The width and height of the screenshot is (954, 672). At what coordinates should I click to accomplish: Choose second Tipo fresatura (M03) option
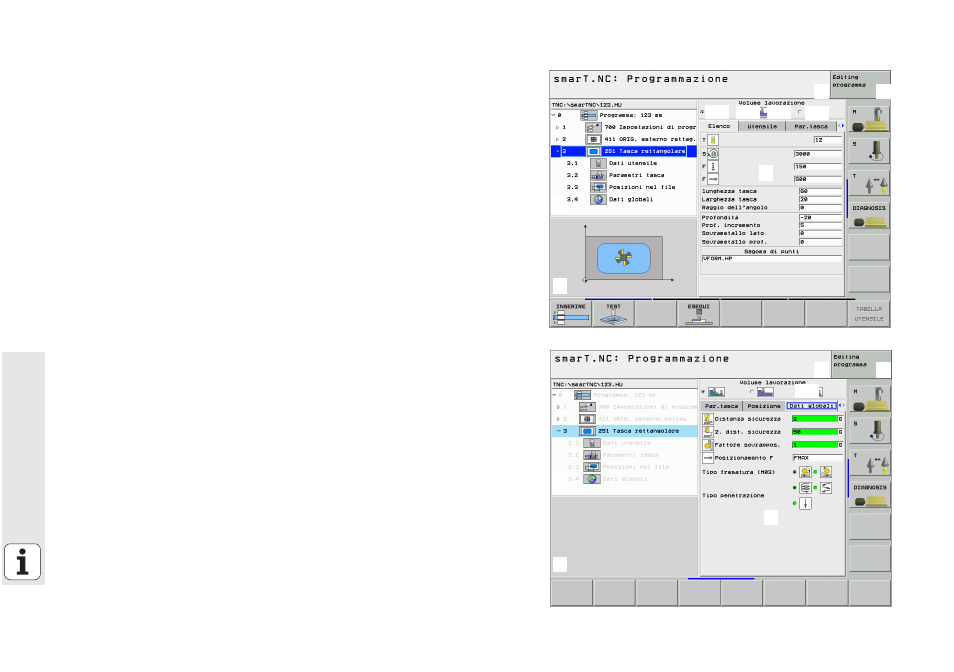point(826,472)
